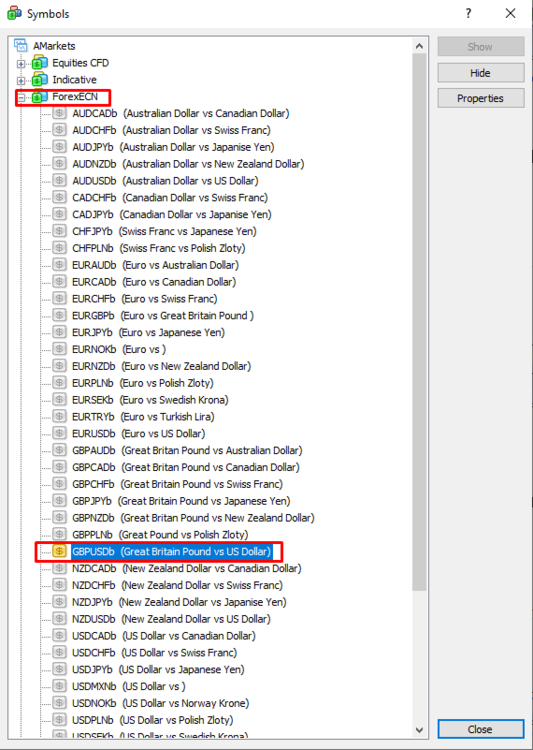The width and height of the screenshot is (533, 750).
Task: Expand the Equities CFD tree node
Action: coord(21,64)
